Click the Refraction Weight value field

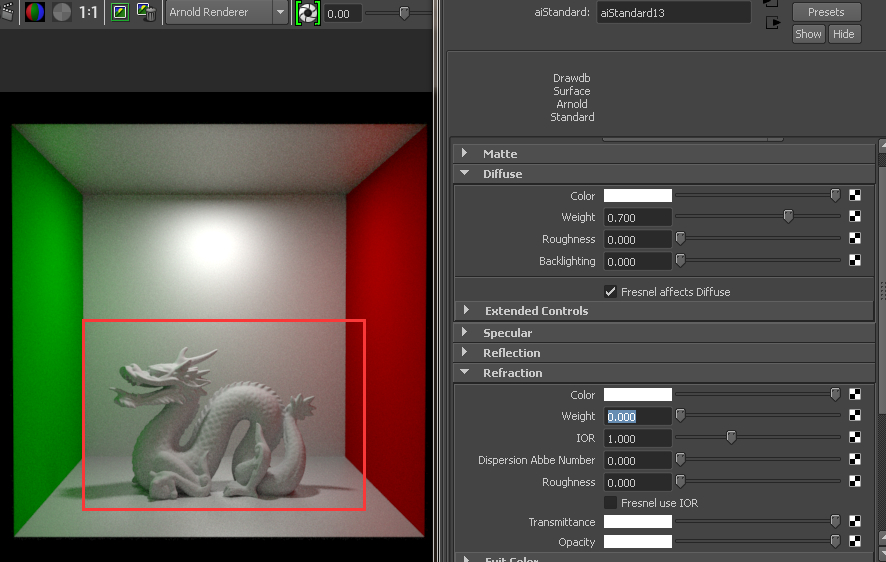pos(637,416)
